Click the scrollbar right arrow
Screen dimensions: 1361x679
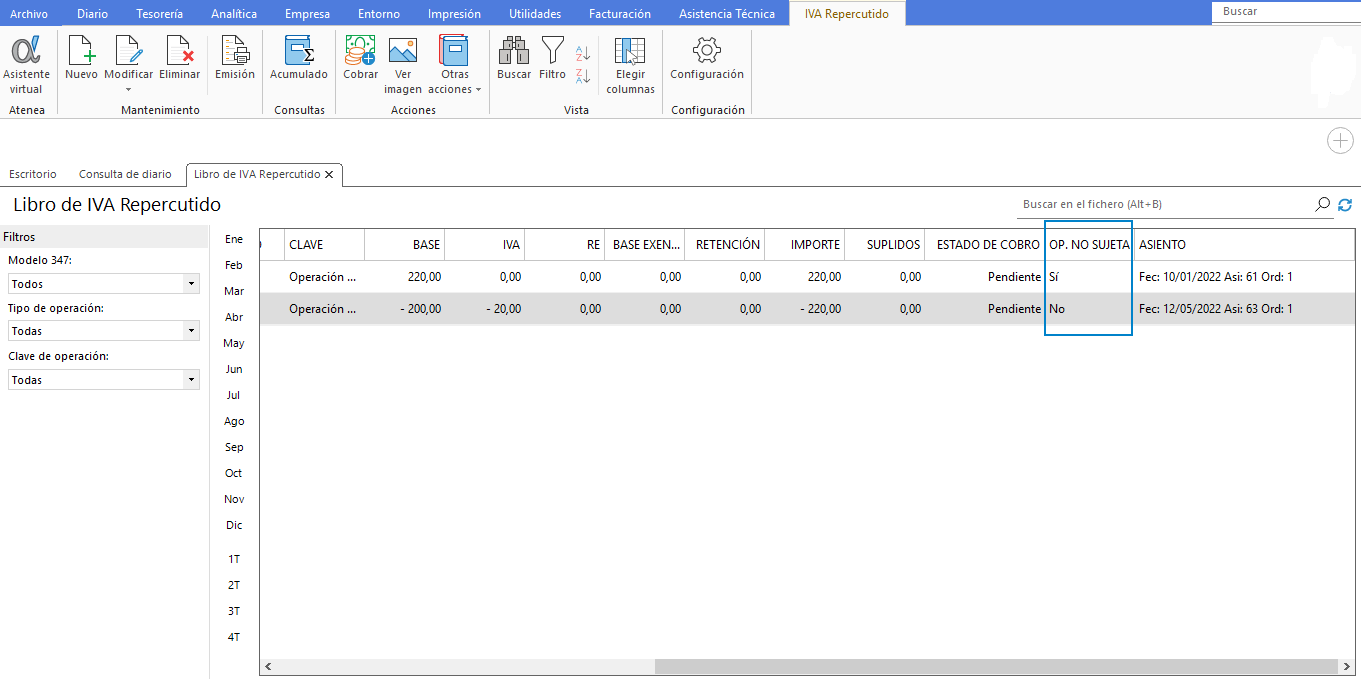point(1347,666)
